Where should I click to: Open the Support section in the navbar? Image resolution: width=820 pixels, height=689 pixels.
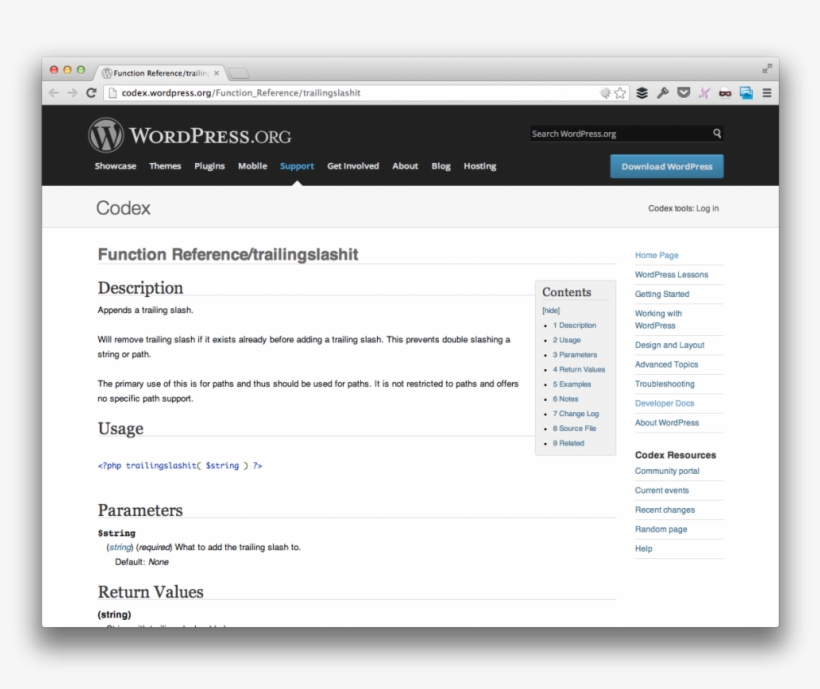[297, 166]
